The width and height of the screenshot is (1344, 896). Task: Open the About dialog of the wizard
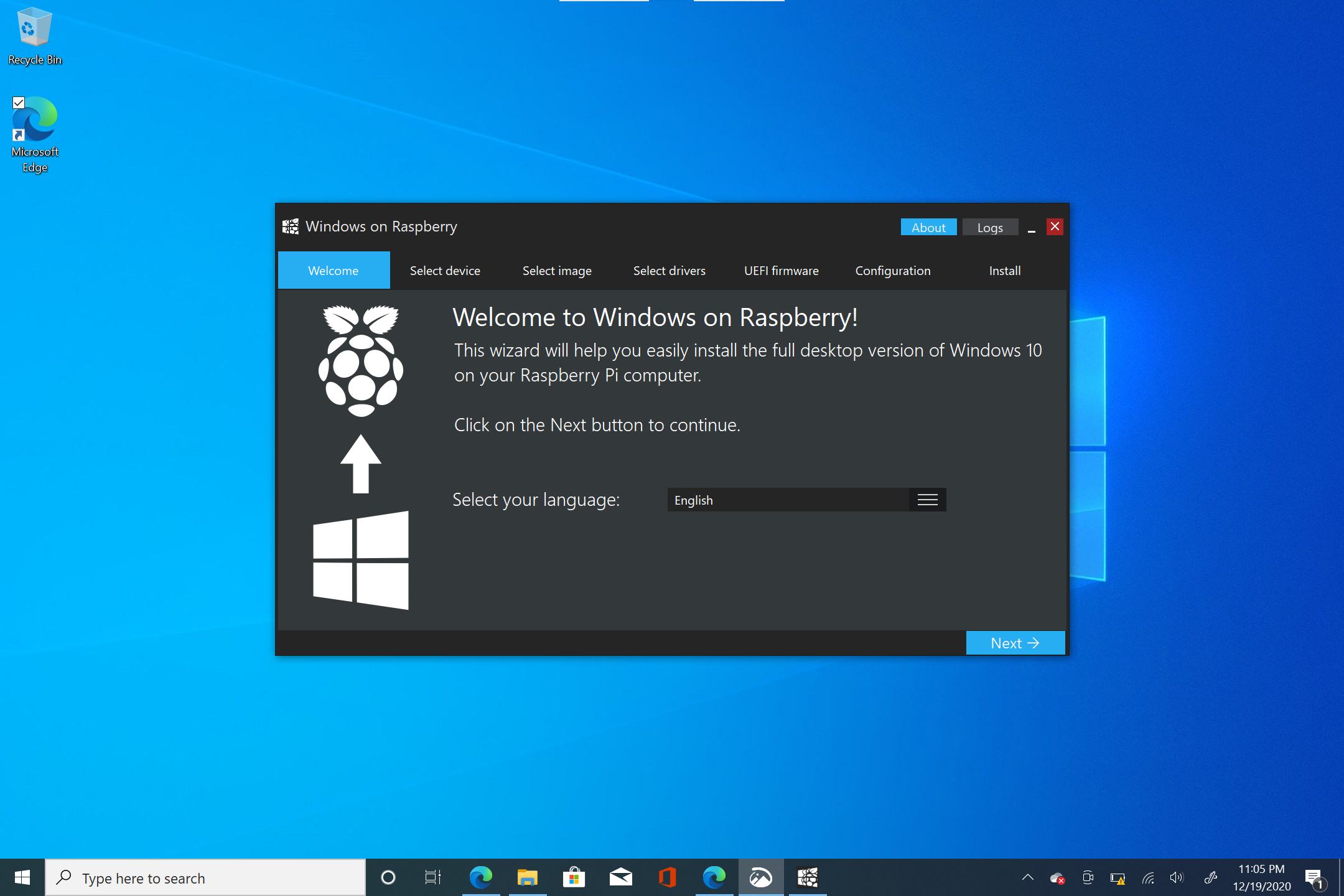click(x=928, y=226)
